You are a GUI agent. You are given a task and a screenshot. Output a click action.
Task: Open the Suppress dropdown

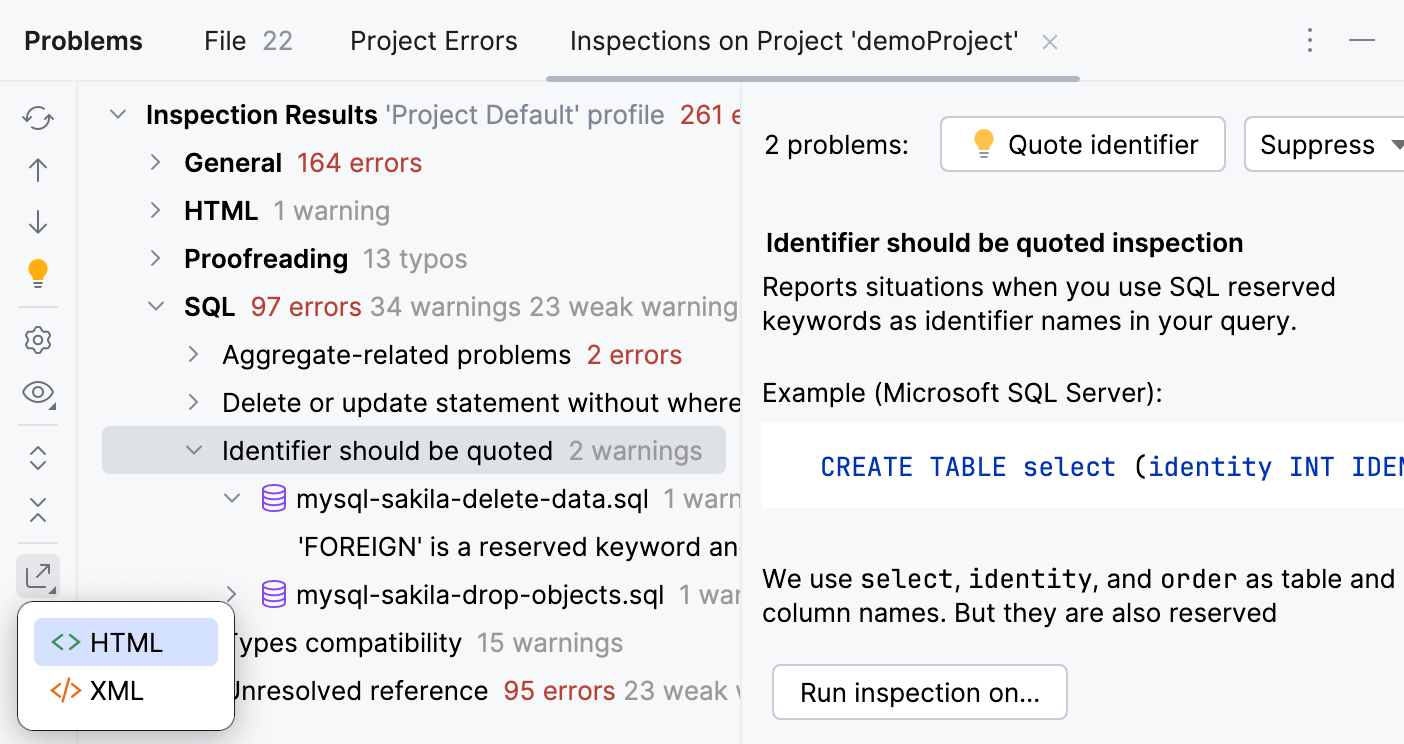(1330, 144)
